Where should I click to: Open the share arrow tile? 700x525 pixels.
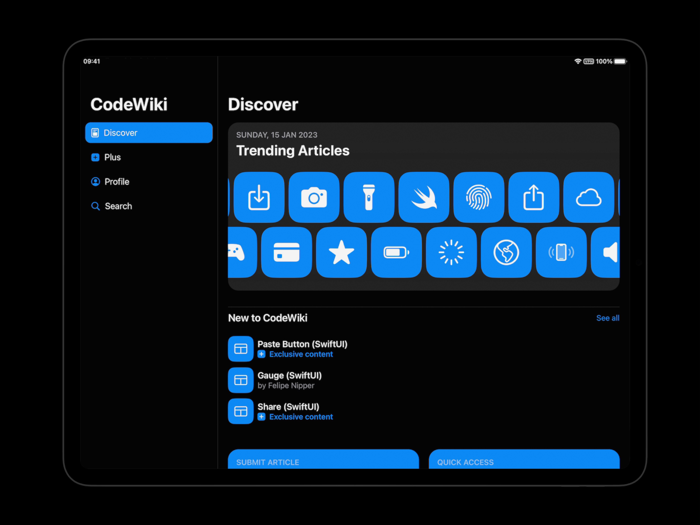pyautogui.click(x=533, y=197)
